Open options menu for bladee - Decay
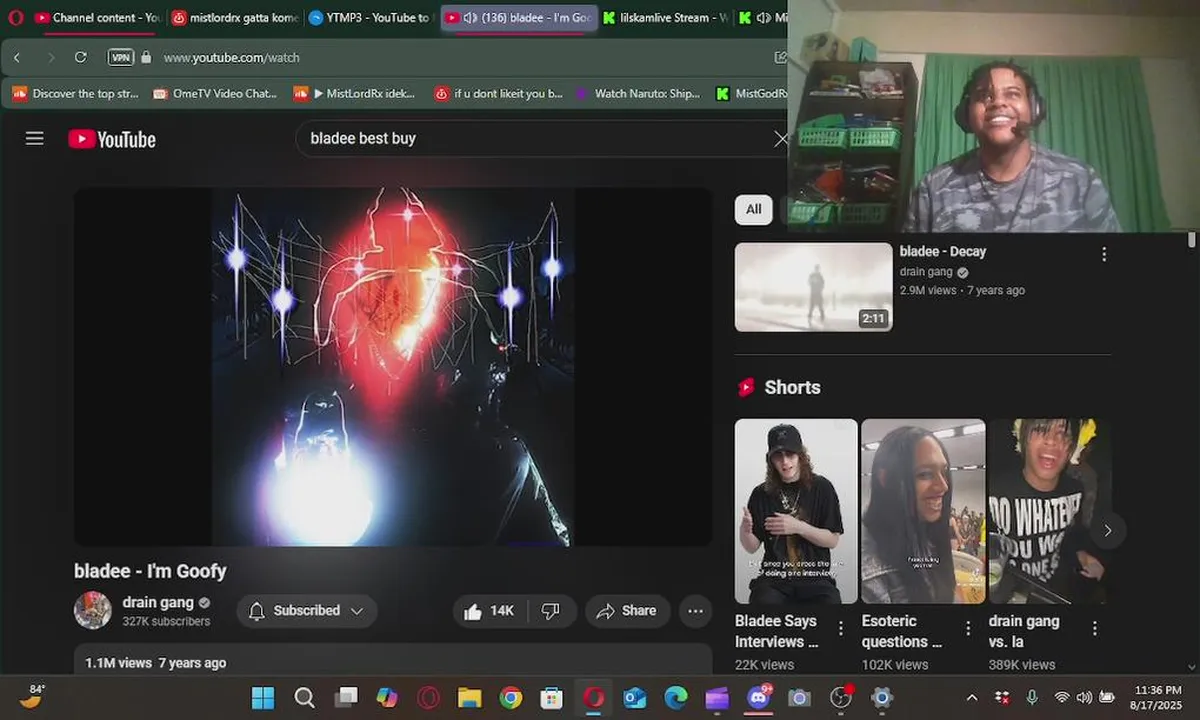The image size is (1200, 720). [1104, 255]
